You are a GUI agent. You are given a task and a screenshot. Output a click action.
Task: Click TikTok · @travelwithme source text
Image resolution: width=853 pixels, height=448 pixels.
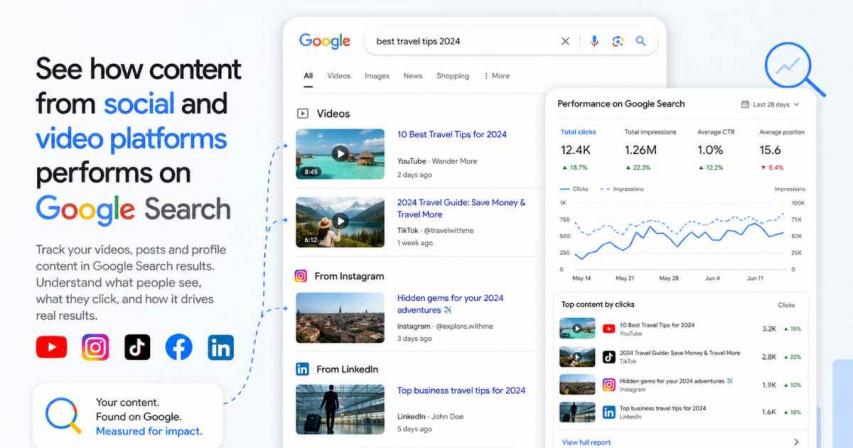tap(435, 231)
